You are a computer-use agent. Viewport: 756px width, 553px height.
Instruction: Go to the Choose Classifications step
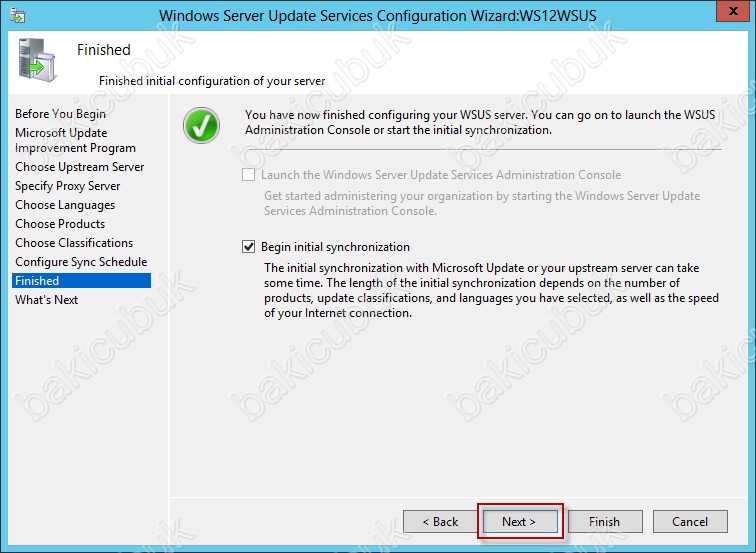[74, 243]
